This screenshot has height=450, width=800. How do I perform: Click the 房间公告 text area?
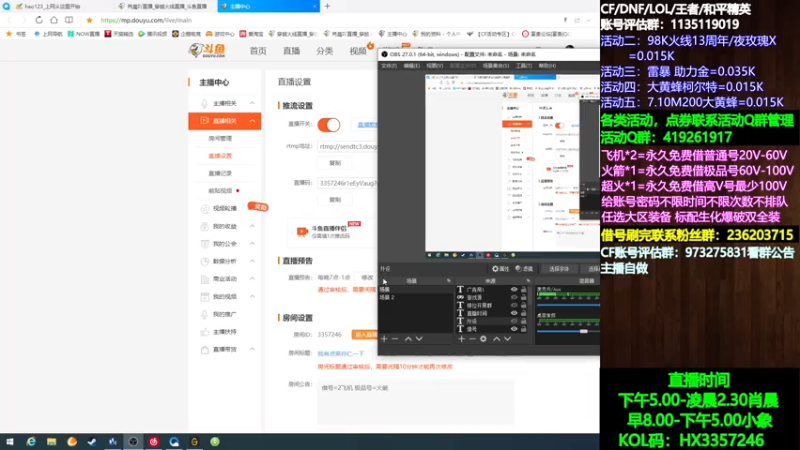[x=415, y=402]
